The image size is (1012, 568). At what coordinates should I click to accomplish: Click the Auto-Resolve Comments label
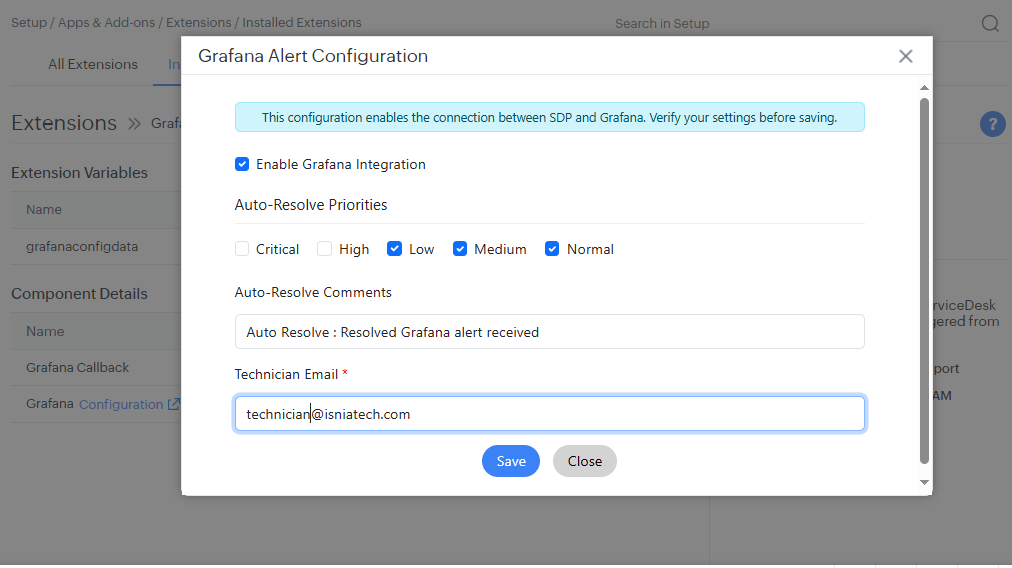[x=313, y=292]
